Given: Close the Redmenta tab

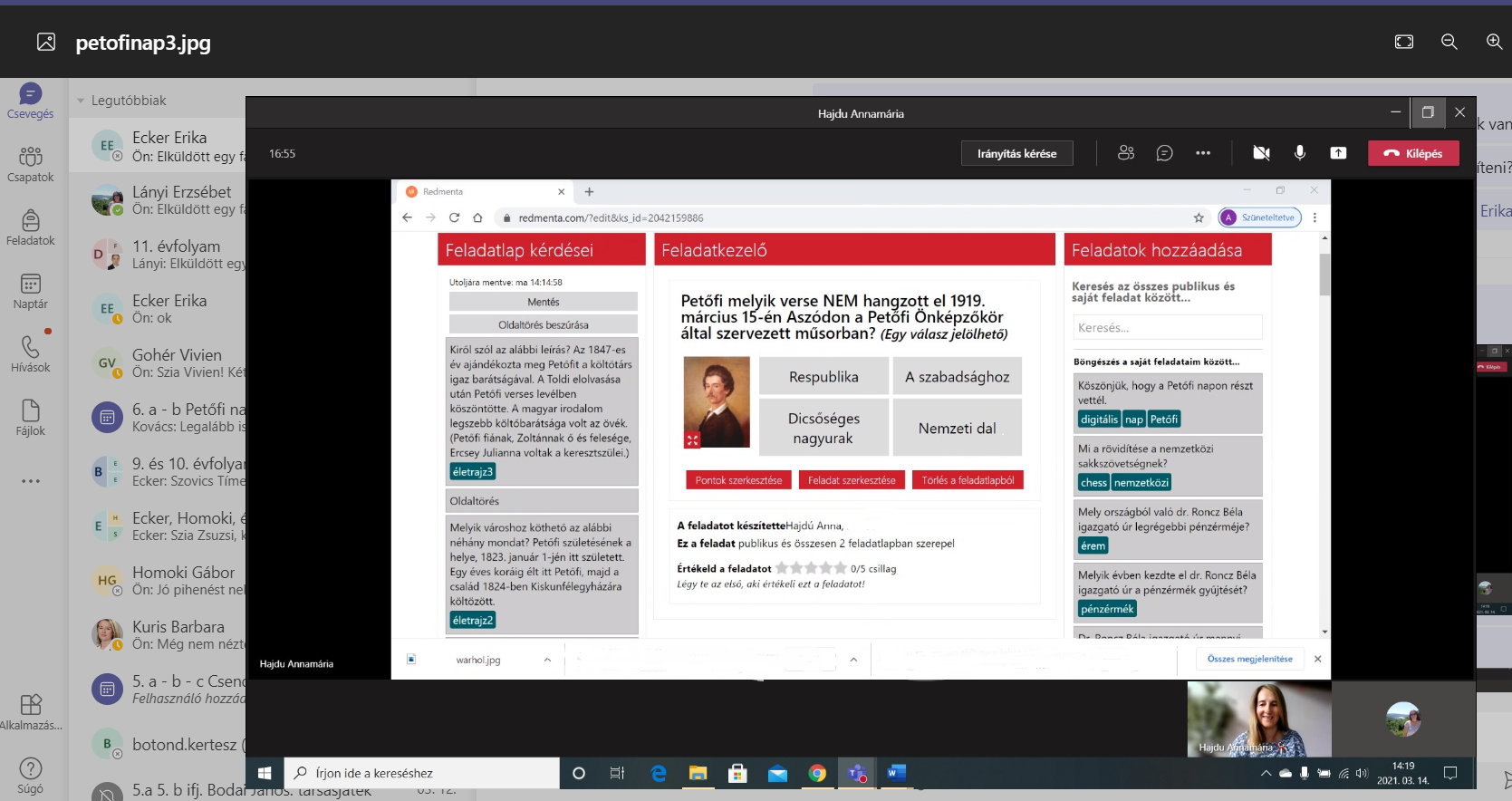Looking at the screenshot, I should point(561,191).
